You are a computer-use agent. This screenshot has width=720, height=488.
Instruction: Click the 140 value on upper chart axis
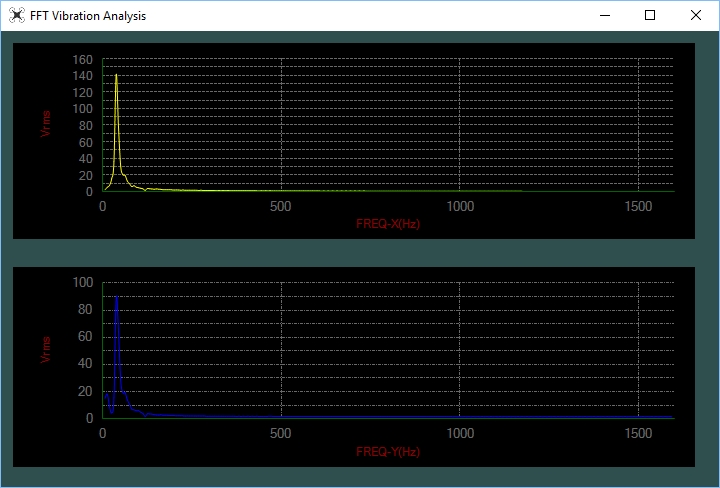coord(83,76)
